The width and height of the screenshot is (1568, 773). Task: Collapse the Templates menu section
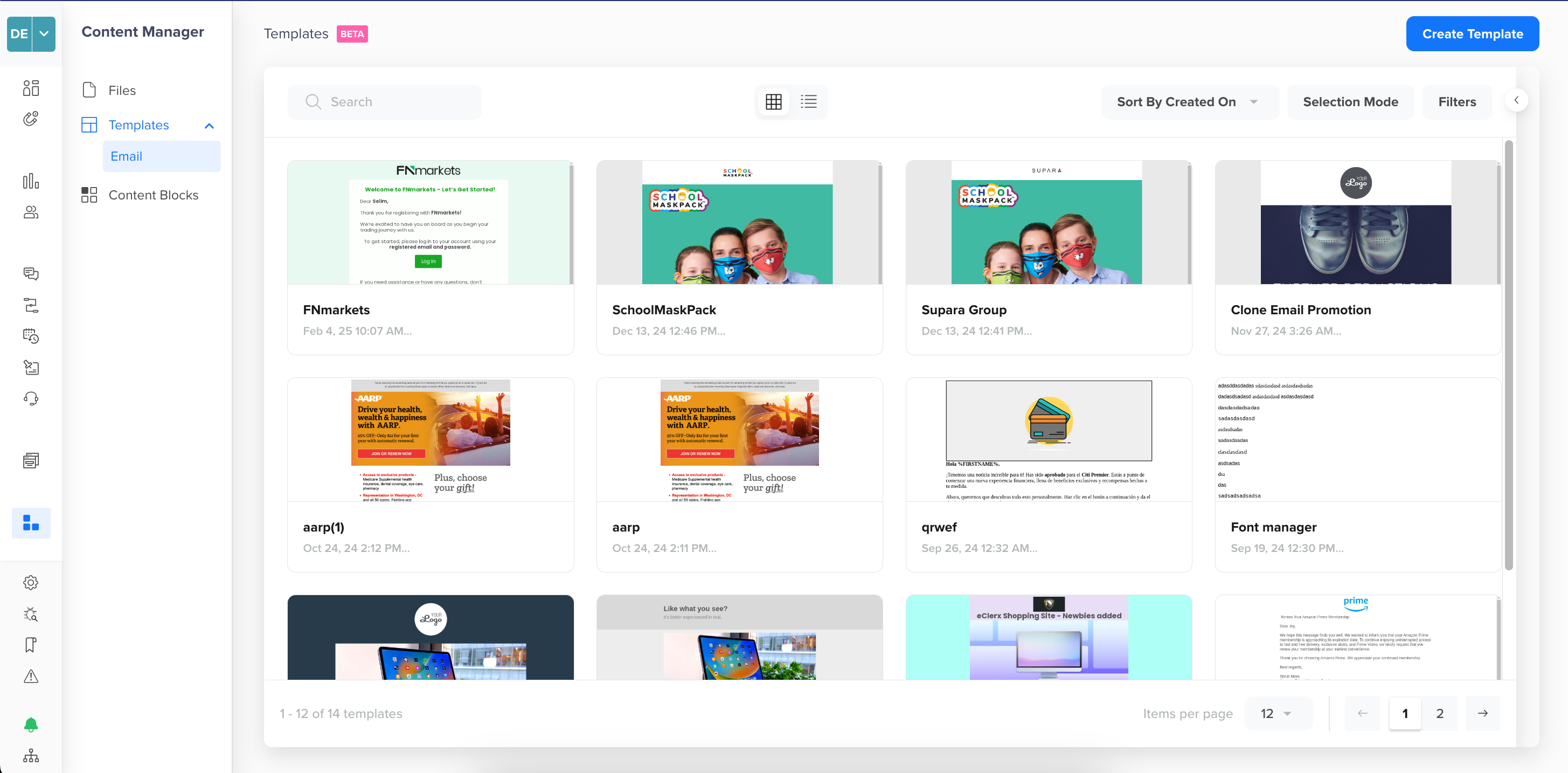(209, 126)
